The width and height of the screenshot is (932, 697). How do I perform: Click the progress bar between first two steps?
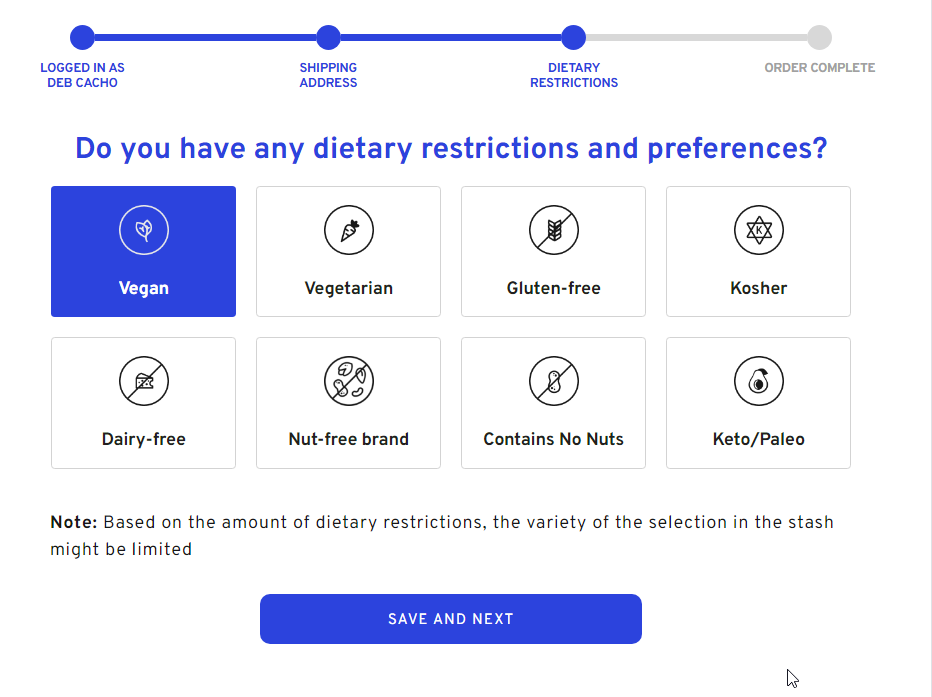[x=205, y=38]
